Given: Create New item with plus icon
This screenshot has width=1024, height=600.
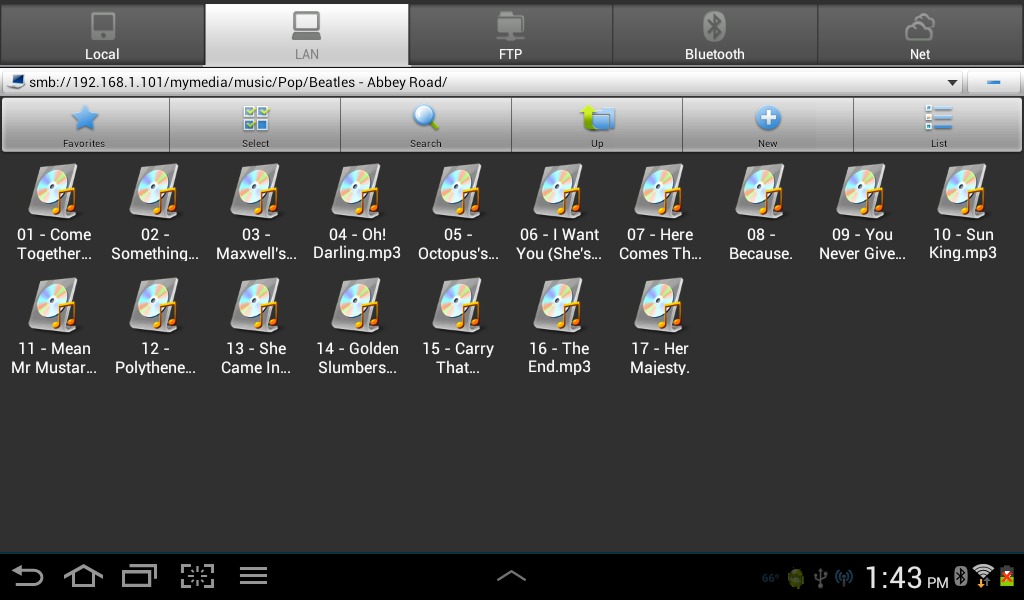Looking at the screenshot, I should point(768,125).
